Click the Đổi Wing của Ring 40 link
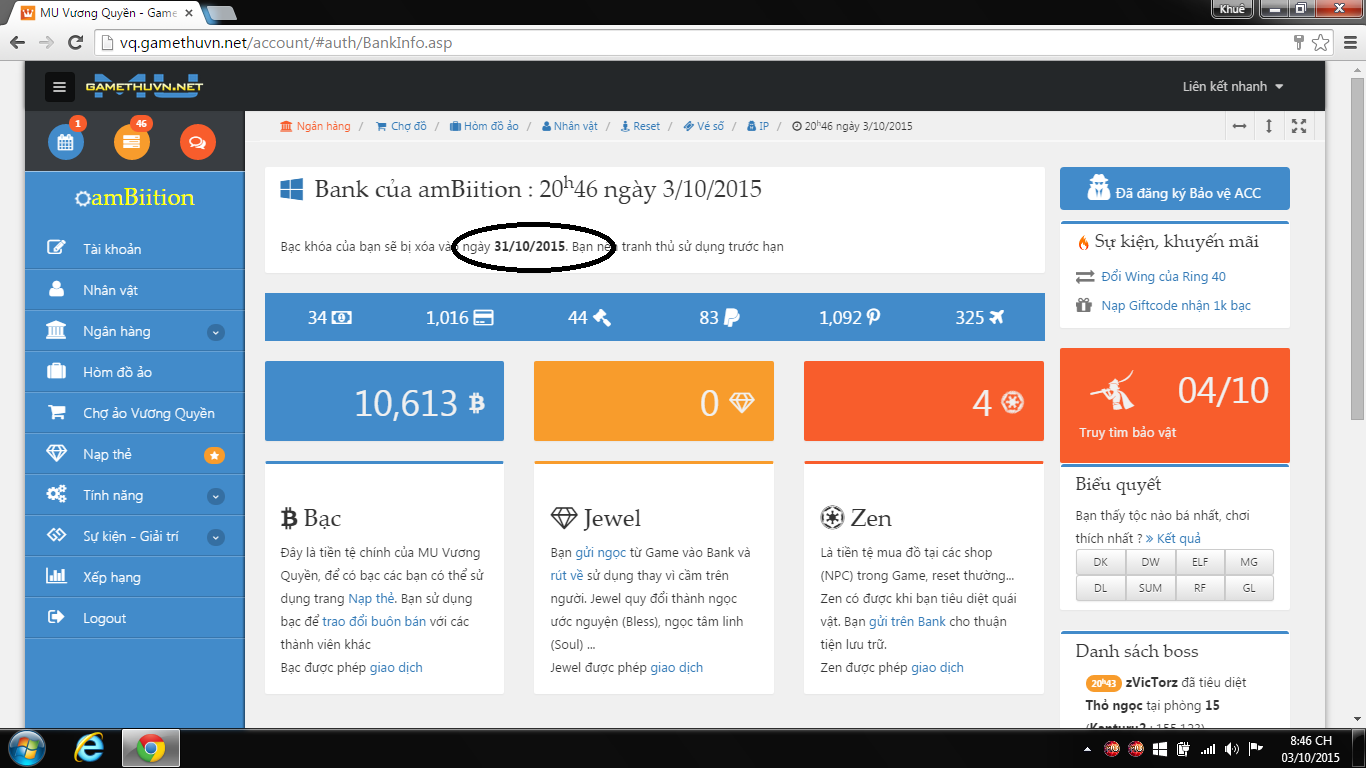This screenshot has height=768, width=1366. click(1163, 277)
